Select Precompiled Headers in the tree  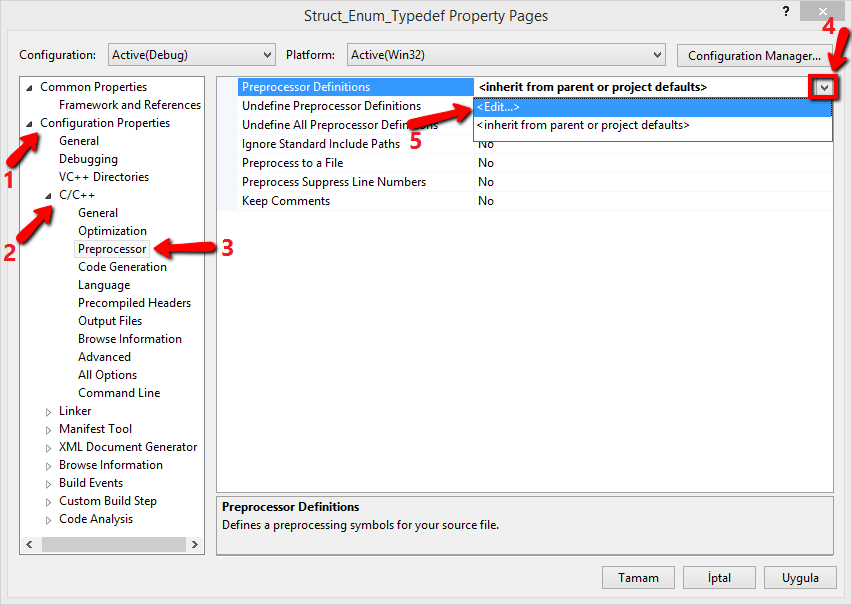tap(134, 302)
